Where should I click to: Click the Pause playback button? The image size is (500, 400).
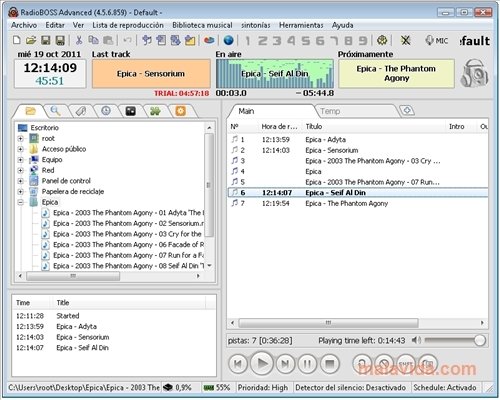(307, 364)
